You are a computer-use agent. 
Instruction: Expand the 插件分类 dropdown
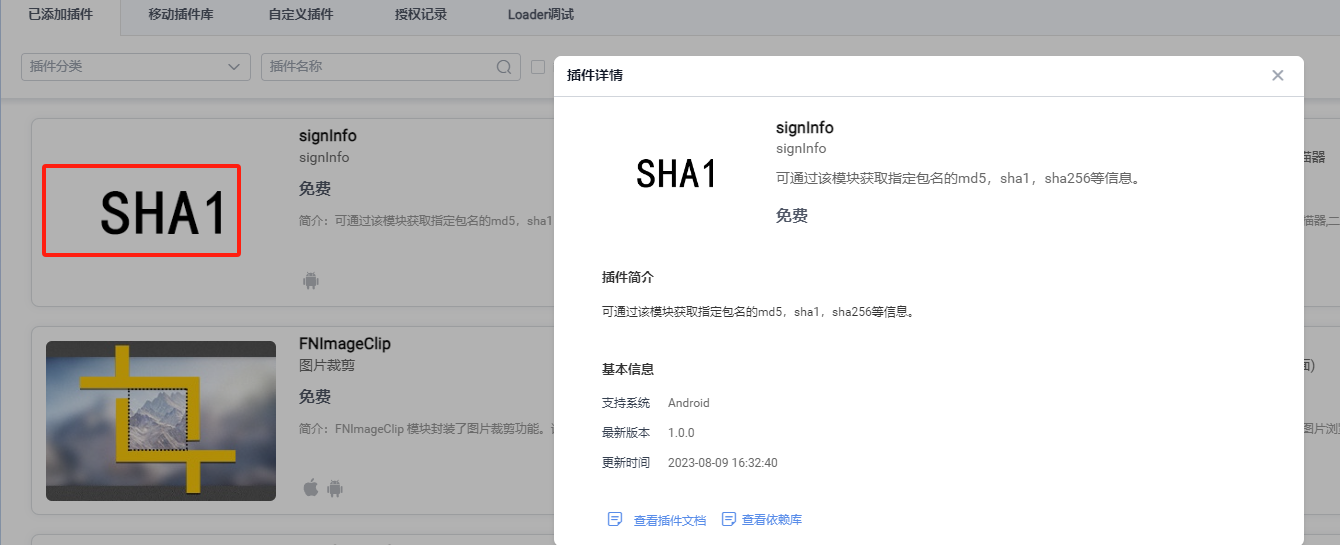pyautogui.click(x=136, y=67)
